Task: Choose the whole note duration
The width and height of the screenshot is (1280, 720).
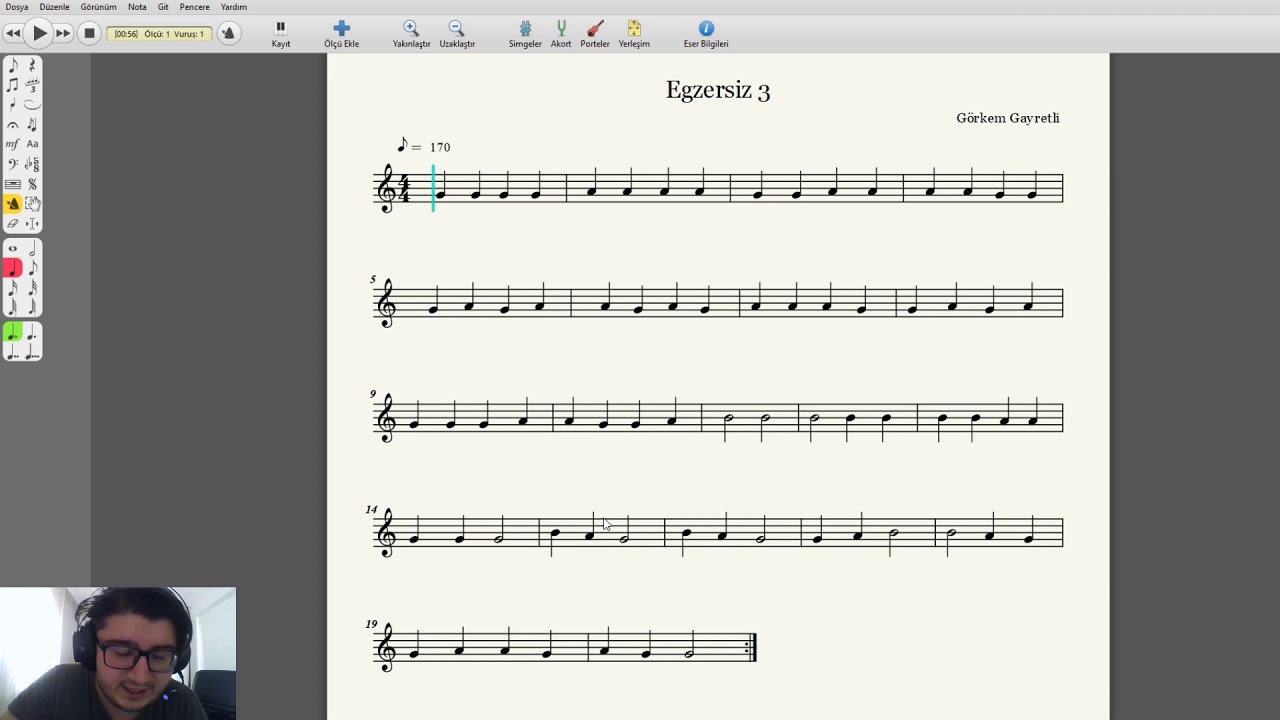Action: 13,249
